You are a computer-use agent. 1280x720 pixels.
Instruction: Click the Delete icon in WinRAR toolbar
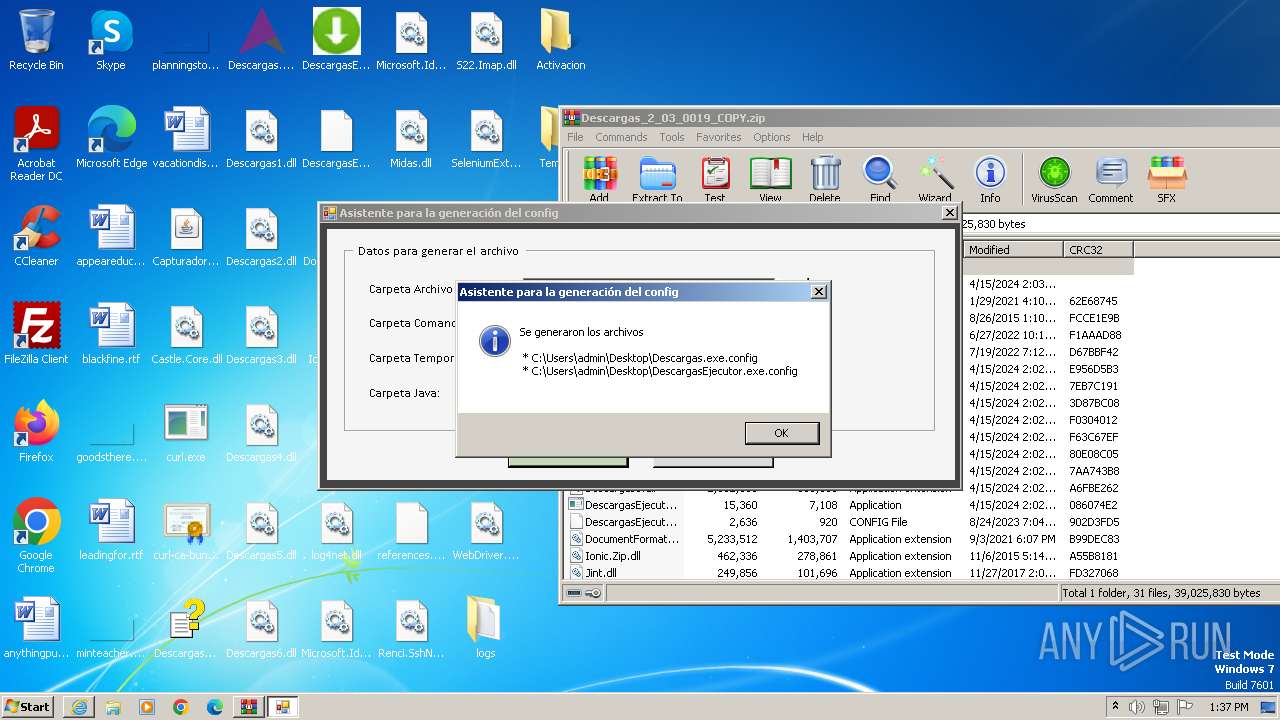pos(825,179)
